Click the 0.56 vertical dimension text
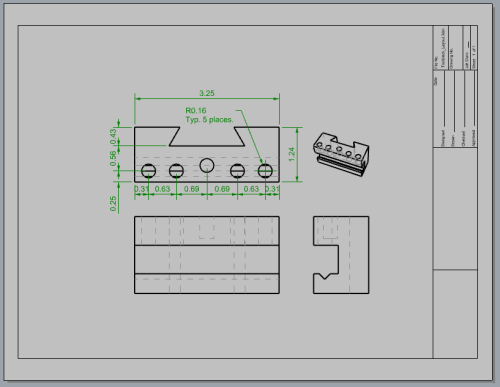 pyautogui.click(x=113, y=158)
